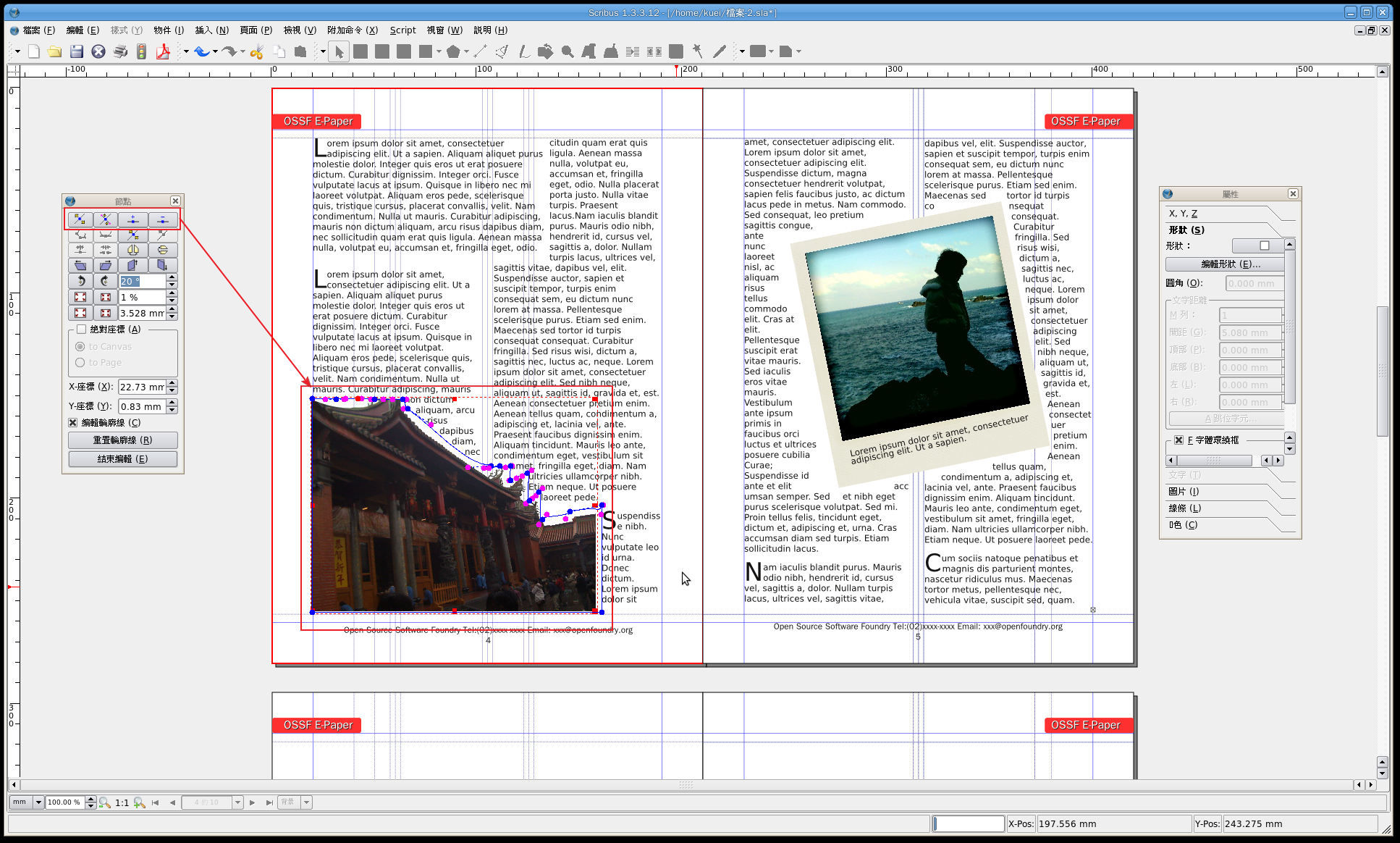Select the arrow Select Item tool
The image size is (1400, 843).
pos(339,51)
